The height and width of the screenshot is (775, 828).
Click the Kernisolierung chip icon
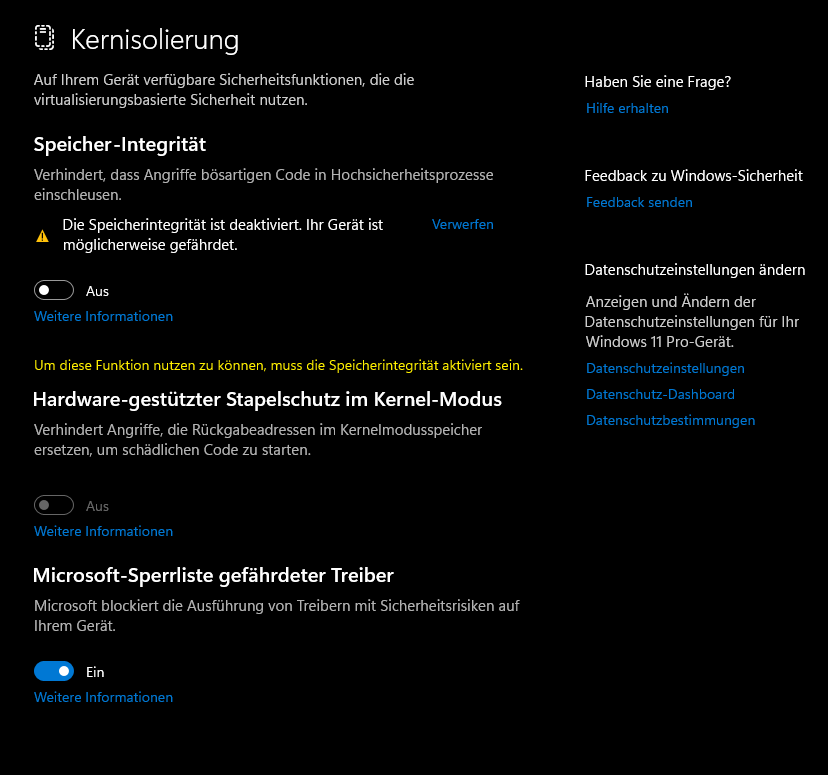(x=44, y=38)
